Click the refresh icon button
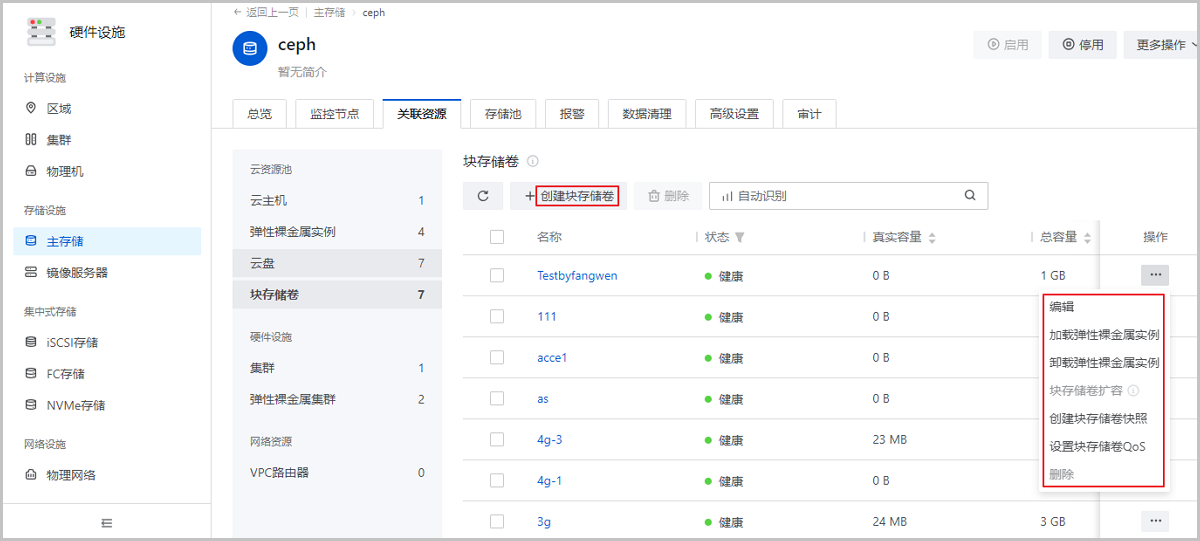 pos(483,196)
